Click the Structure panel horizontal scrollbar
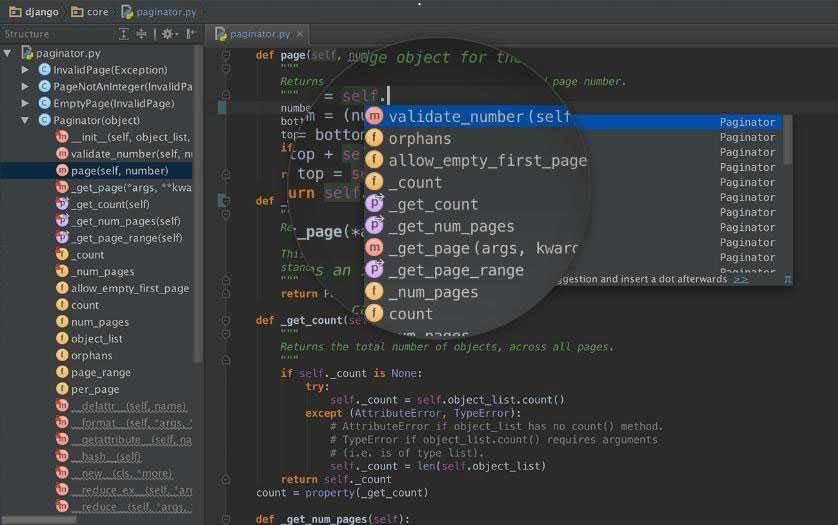 (38, 520)
